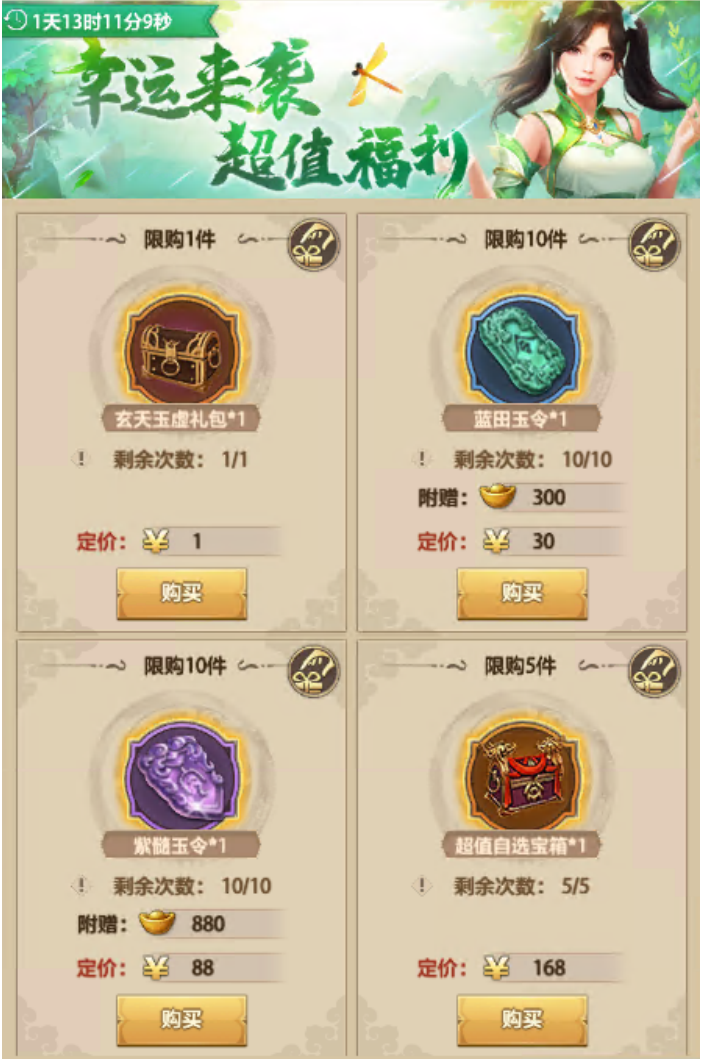This screenshot has width=702, height=1060.
Task: Buy the 玄天玉虚礼包 for 1 yuan
Action: coord(181,593)
